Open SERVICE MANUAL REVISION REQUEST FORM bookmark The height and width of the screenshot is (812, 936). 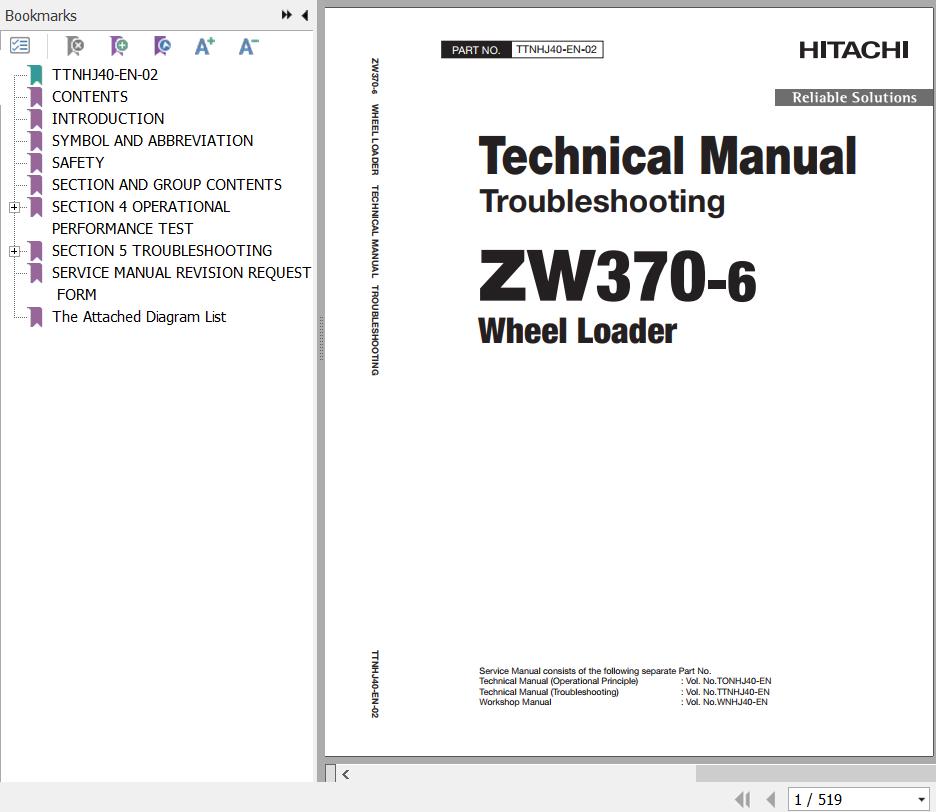[x=181, y=284]
